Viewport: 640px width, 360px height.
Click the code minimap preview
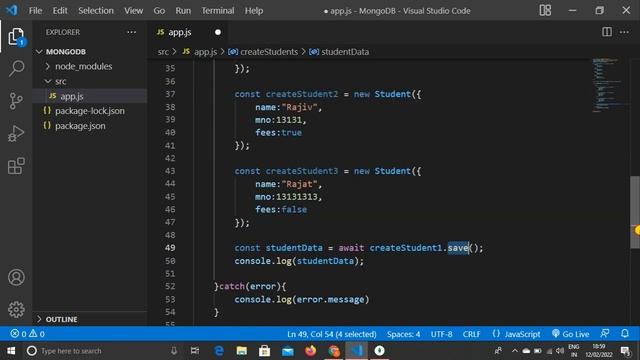point(609,85)
